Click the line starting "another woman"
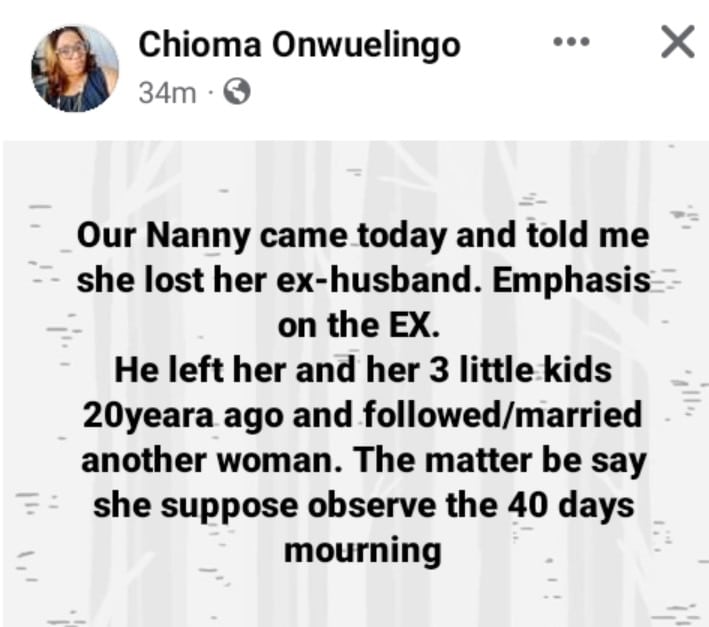The image size is (709, 627). [363, 461]
